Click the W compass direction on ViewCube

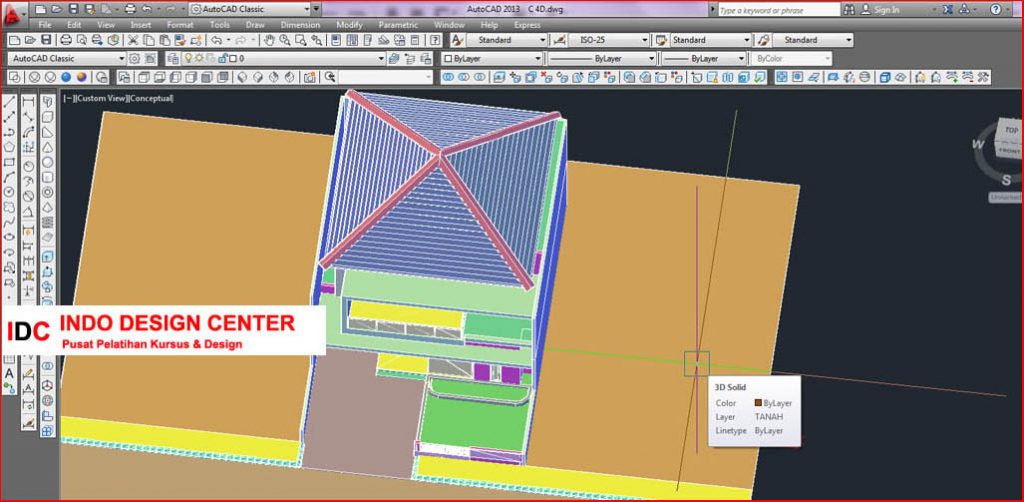(978, 144)
